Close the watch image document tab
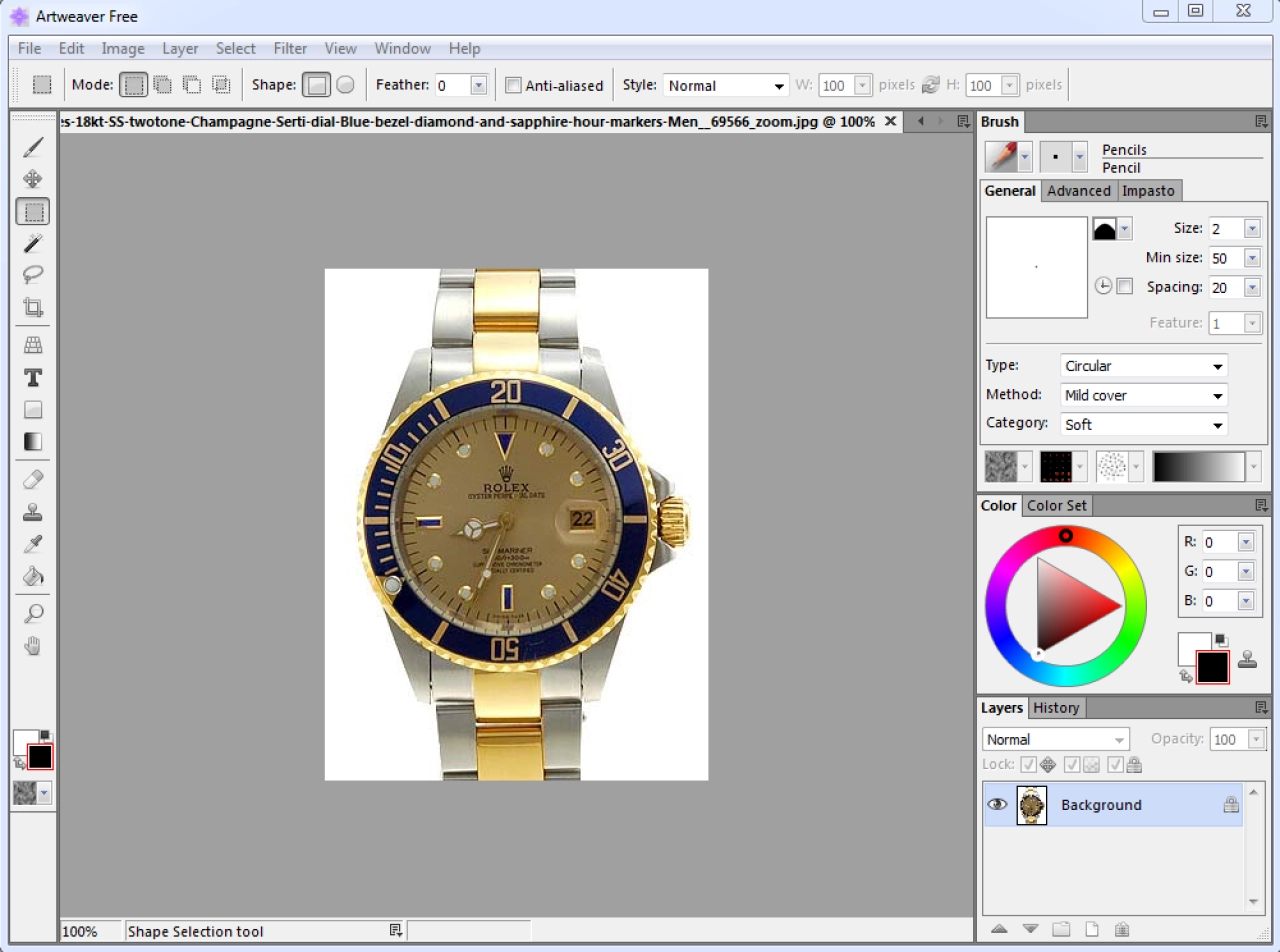The height and width of the screenshot is (952, 1280). (x=891, y=122)
